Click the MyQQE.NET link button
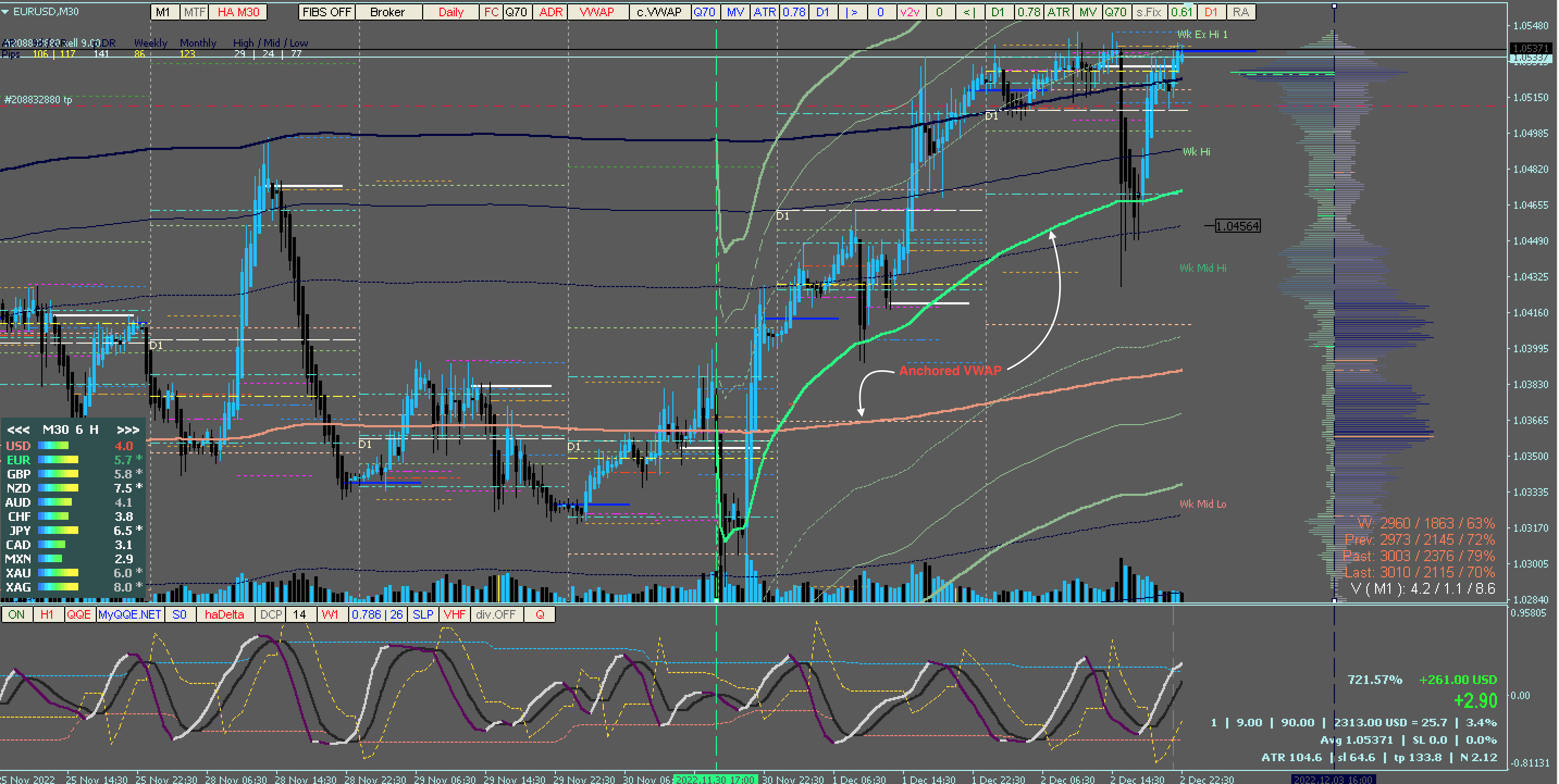Image resolution: width=1559 pixels, height=784 pixels. click(129, 614)
